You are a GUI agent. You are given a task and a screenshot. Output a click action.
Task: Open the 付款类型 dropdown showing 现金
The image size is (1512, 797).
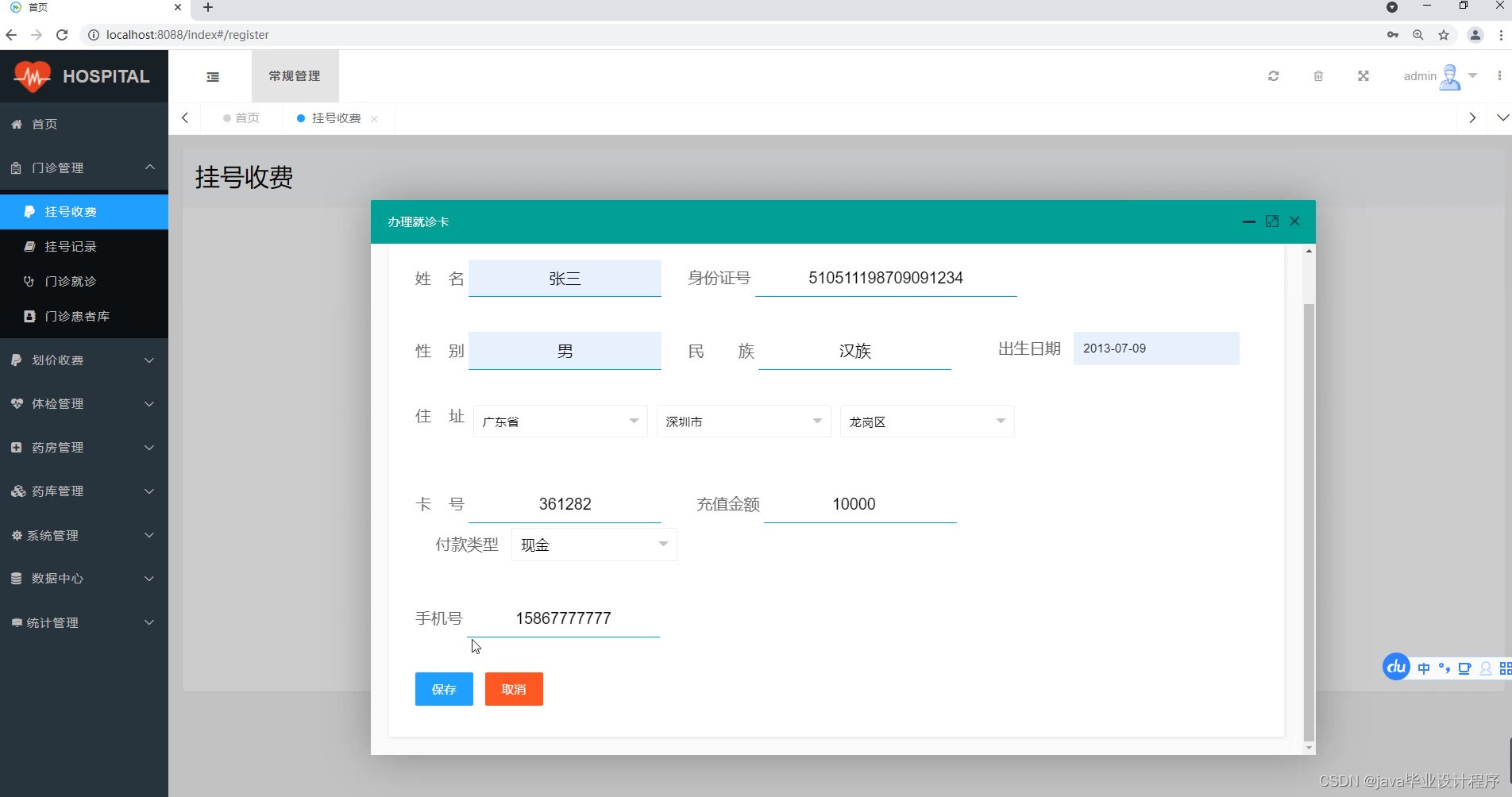point(594,545)
